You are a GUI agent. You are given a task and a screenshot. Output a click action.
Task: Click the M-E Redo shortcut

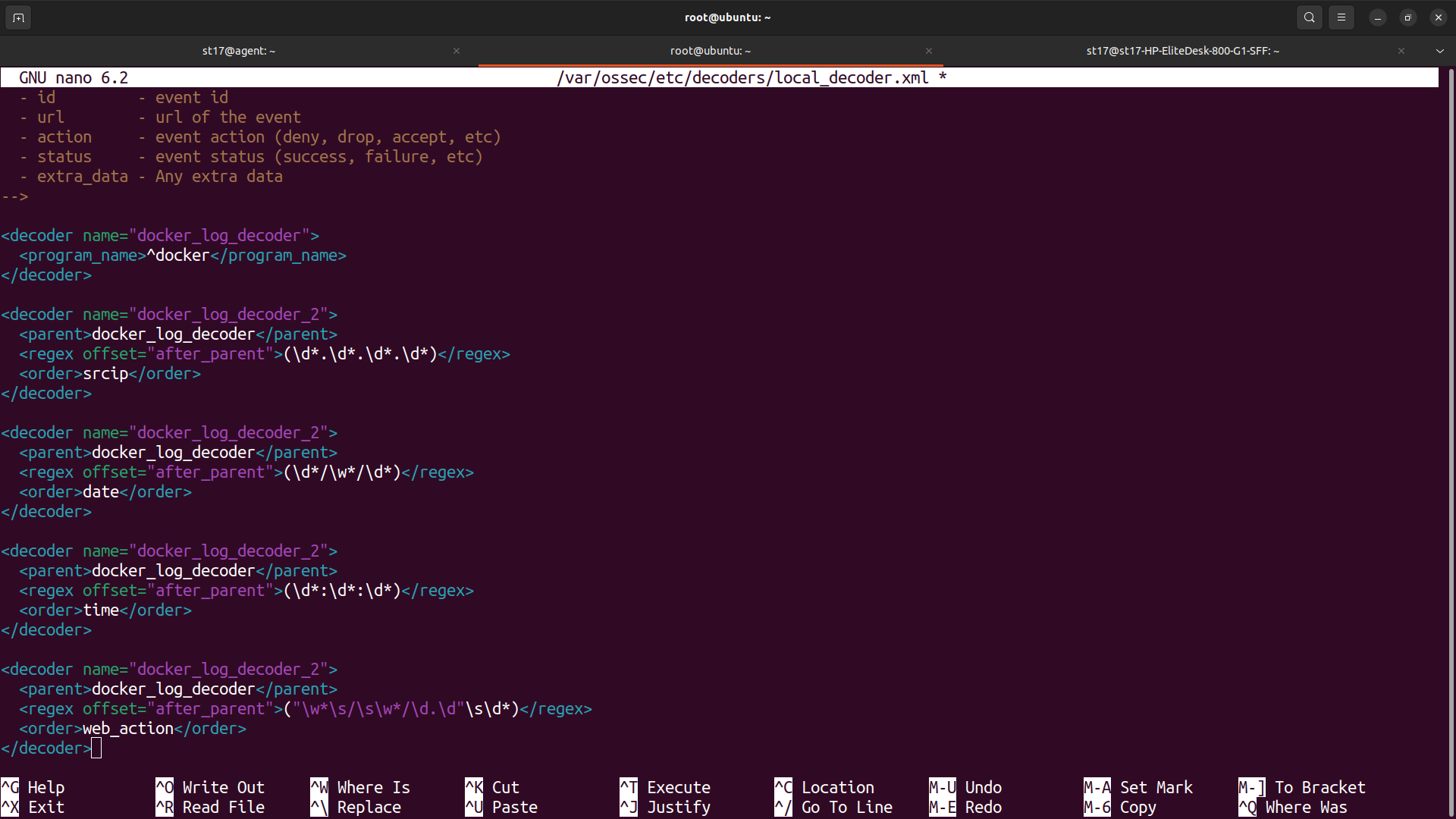click(965, 807)
